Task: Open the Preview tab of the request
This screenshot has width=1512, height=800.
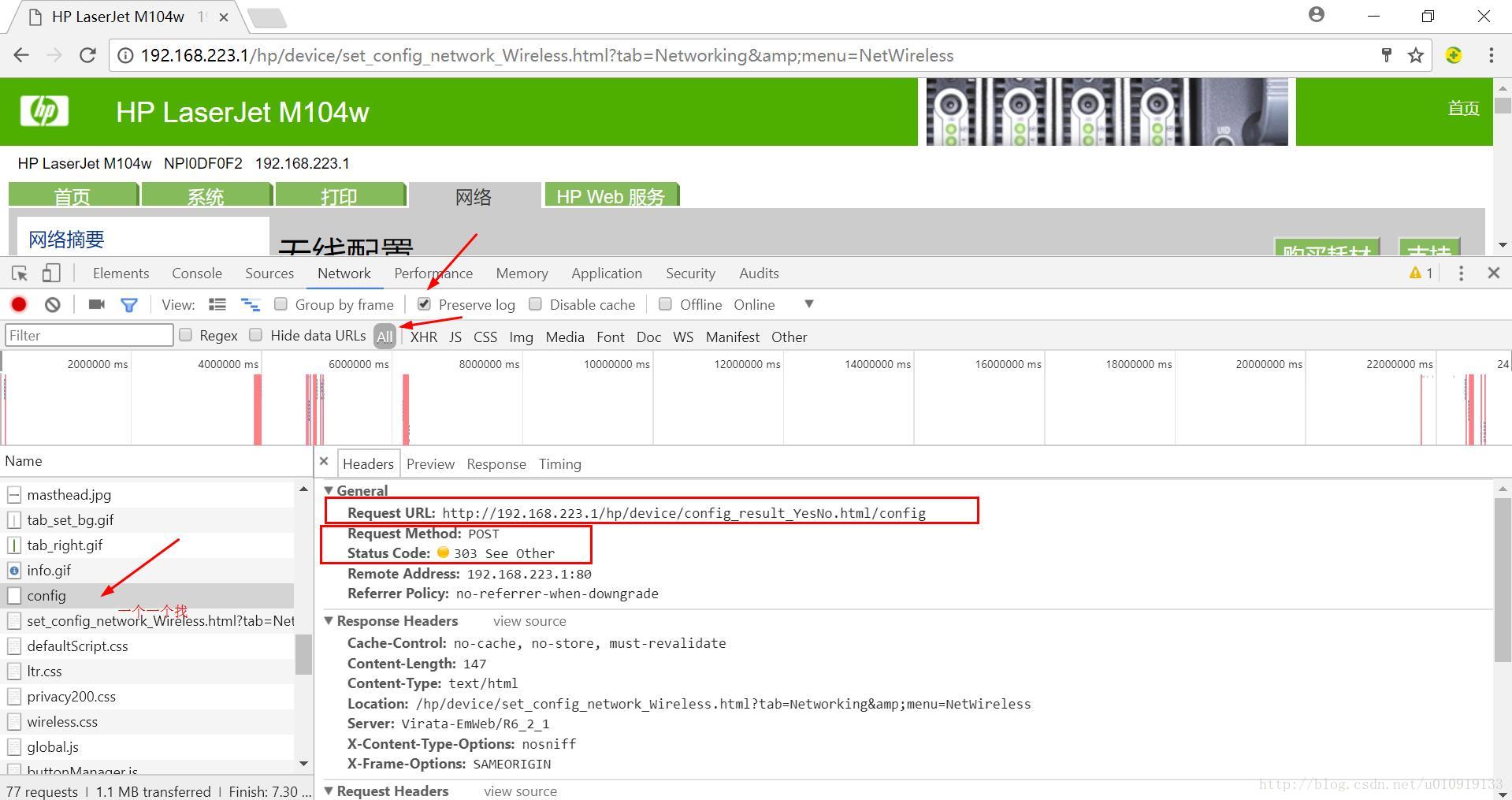Action: pyautogui.click(x=430, y=463)
